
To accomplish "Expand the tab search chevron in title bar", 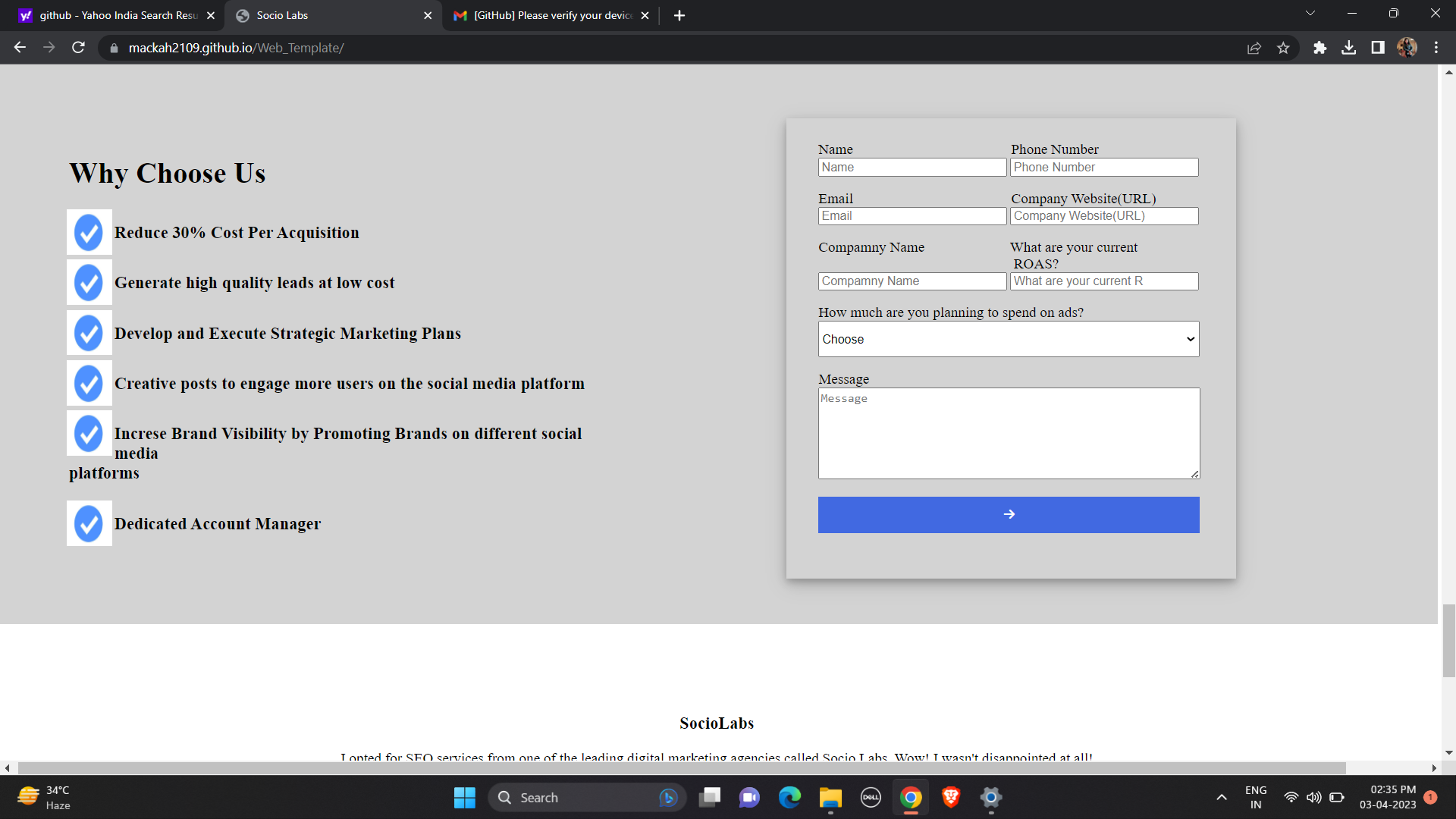I will tap(1310, 13).
